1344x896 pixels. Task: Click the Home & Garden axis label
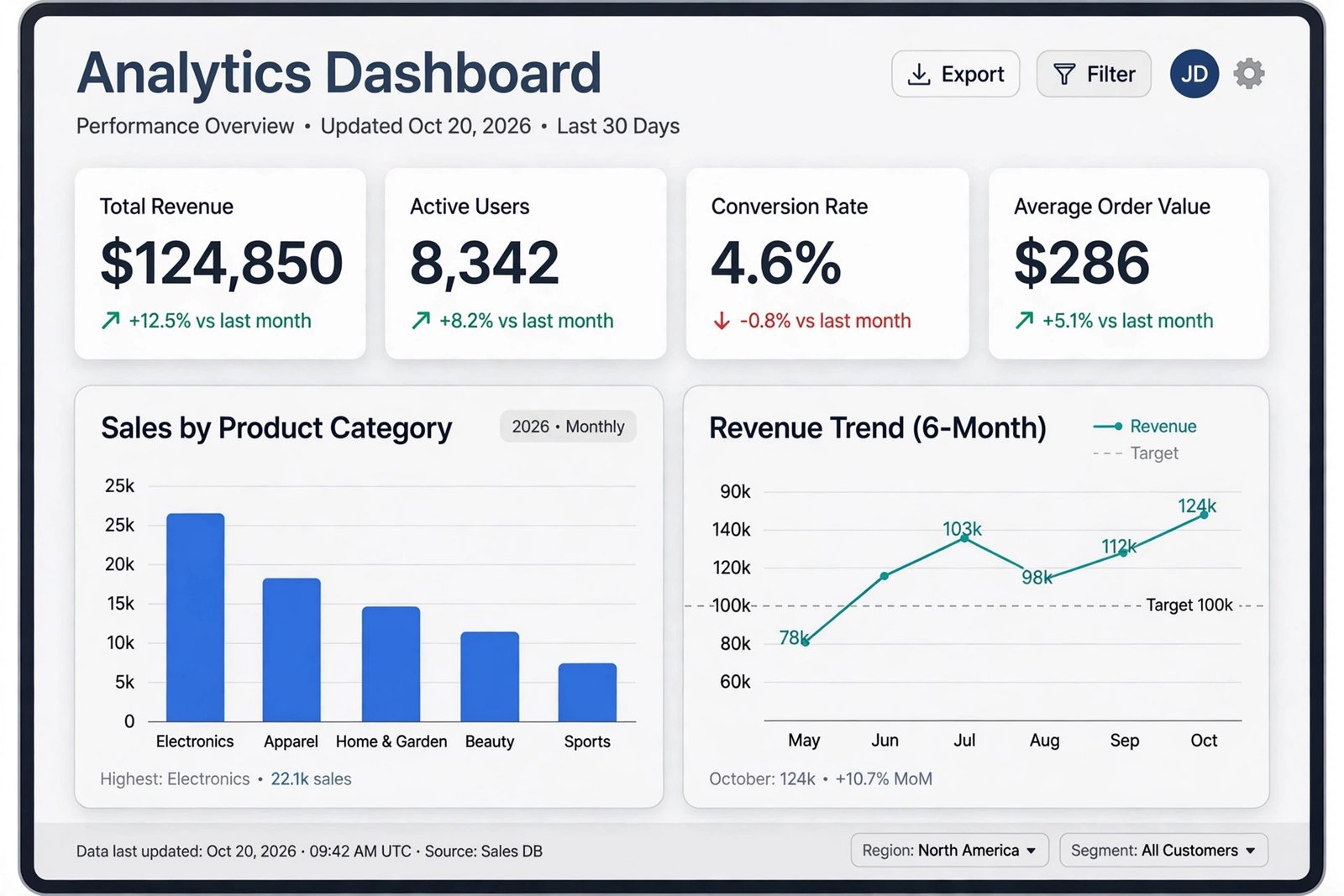(391, 741)
